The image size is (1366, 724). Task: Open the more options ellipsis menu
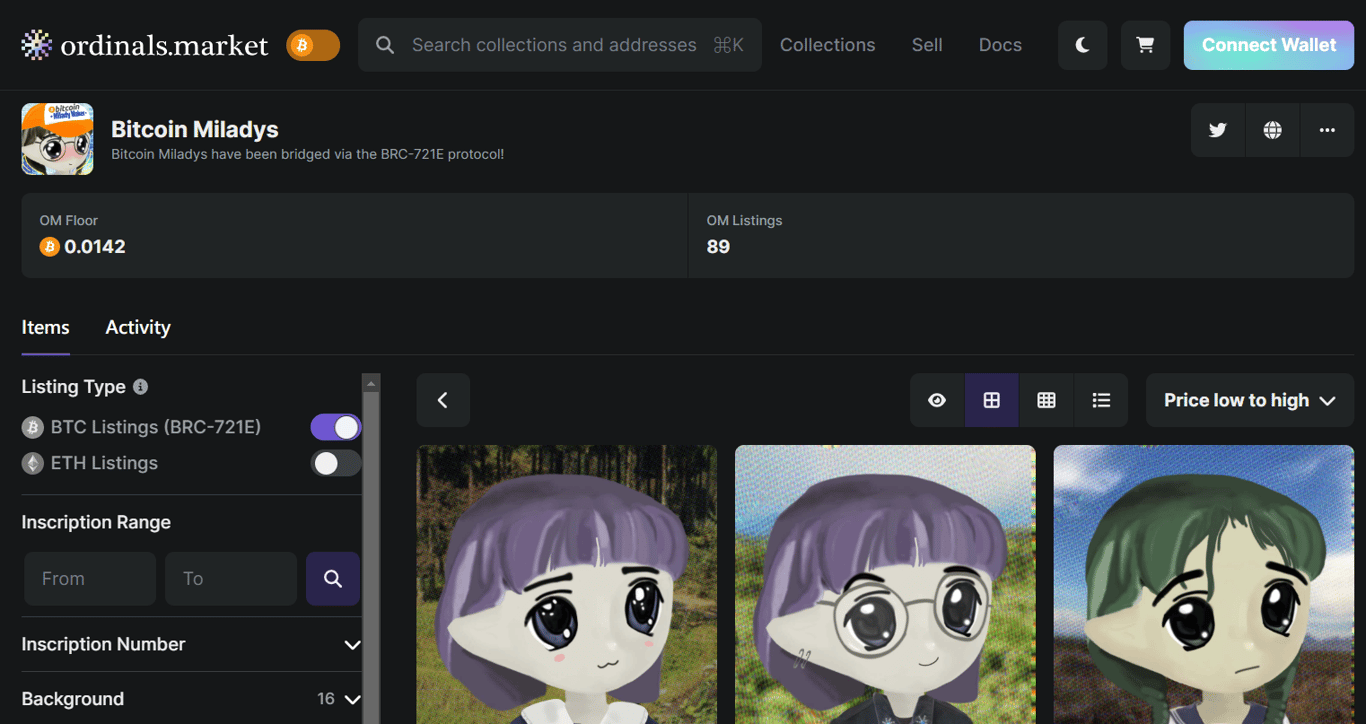coord(1327,130)
